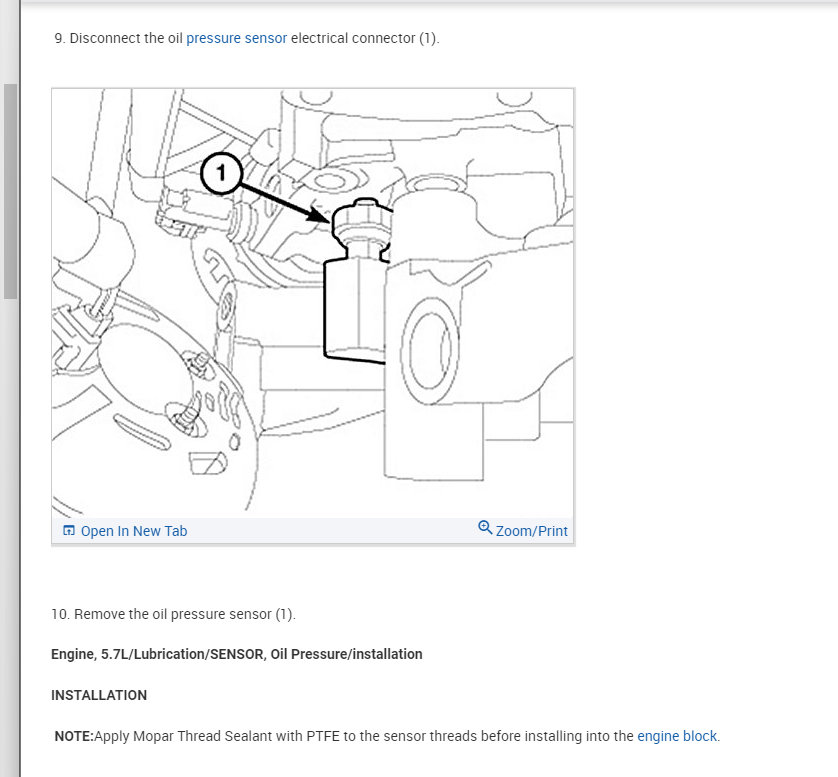Open the engine block hyperlink
This screenshot has height=777, width=838.
(x=677, y=736)
